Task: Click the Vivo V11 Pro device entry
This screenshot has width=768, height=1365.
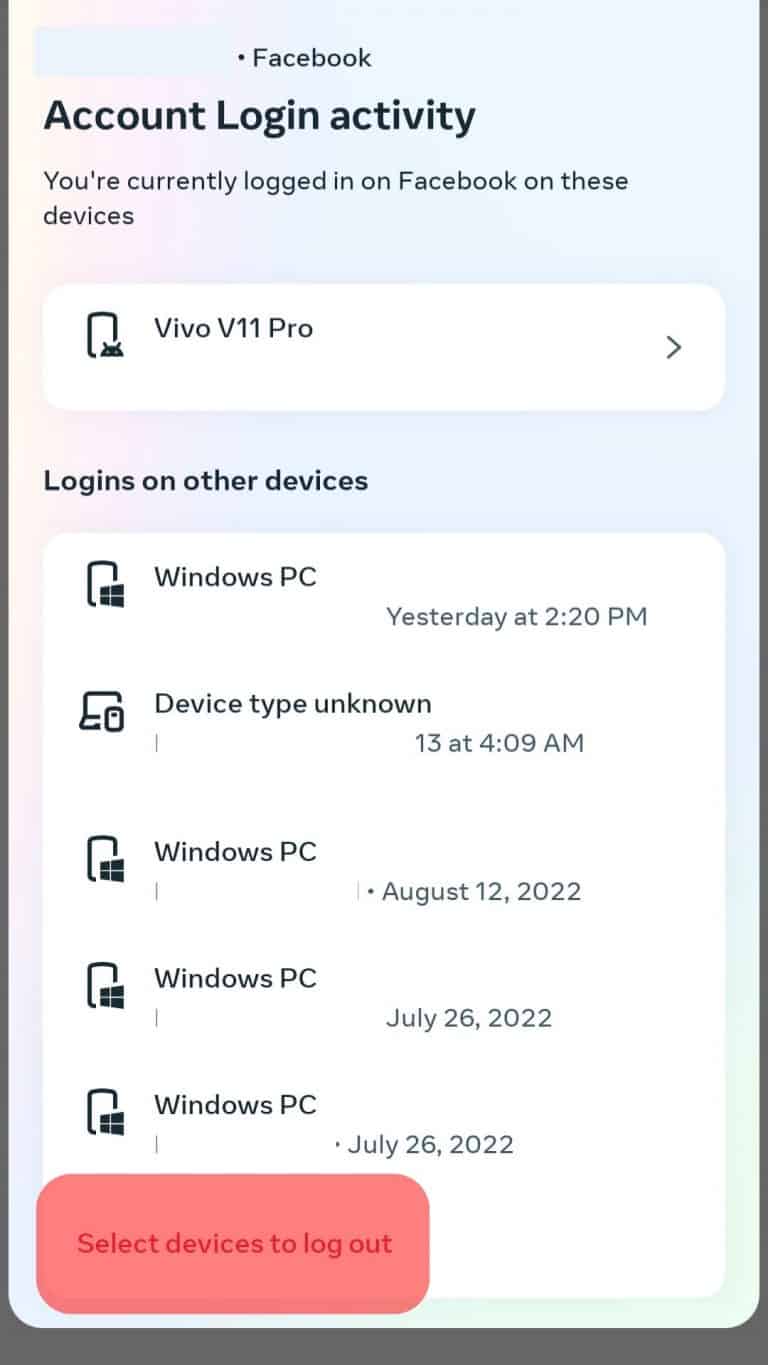Action: pyautogui.click(x=383, y=347)
